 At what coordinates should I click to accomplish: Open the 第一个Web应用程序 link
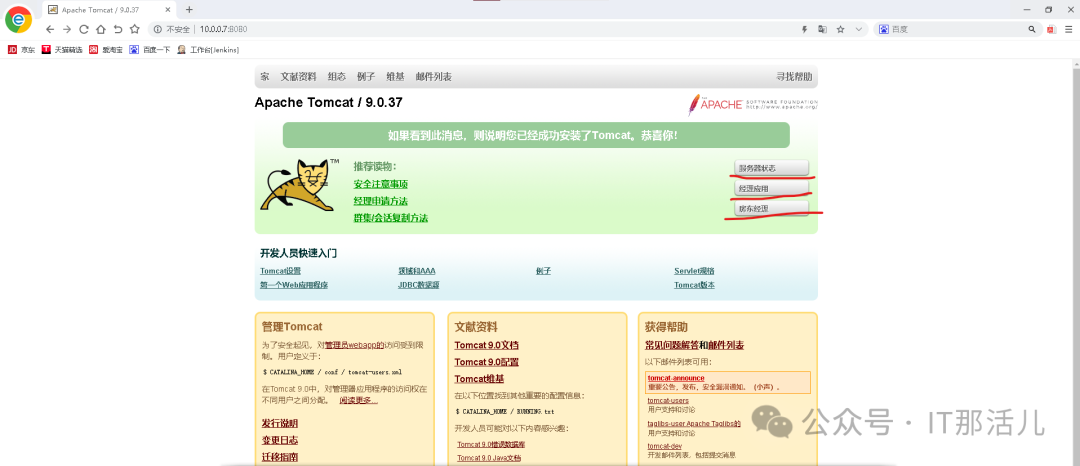click(294, 285)
